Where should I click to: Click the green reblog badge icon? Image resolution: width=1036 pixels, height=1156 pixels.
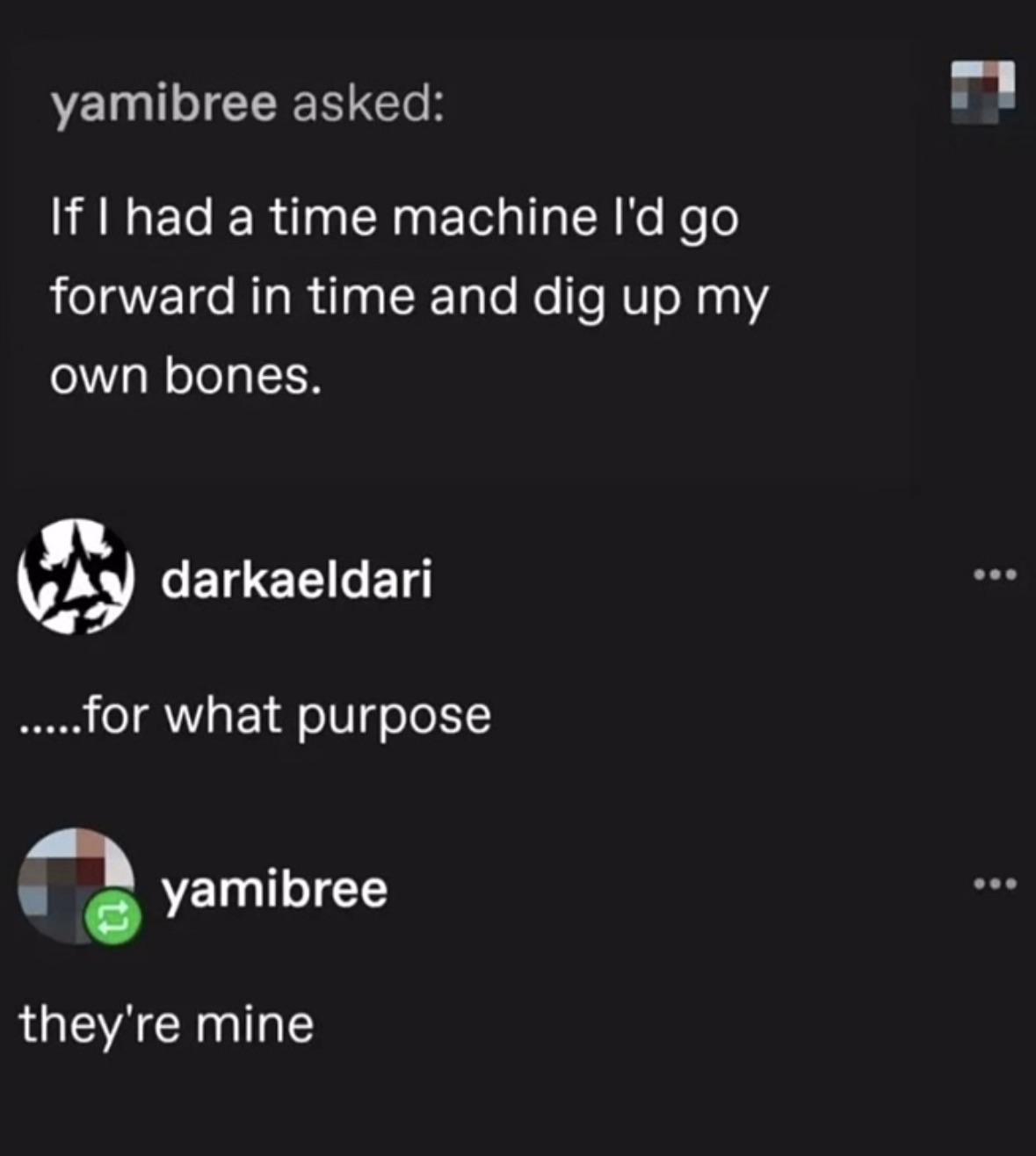(112, 919)
